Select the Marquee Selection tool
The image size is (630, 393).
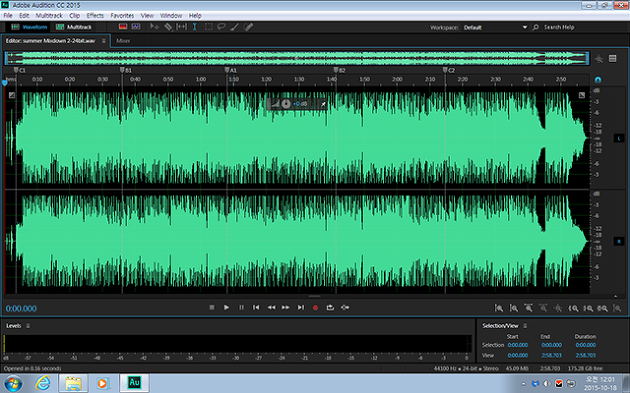[208, 27]
